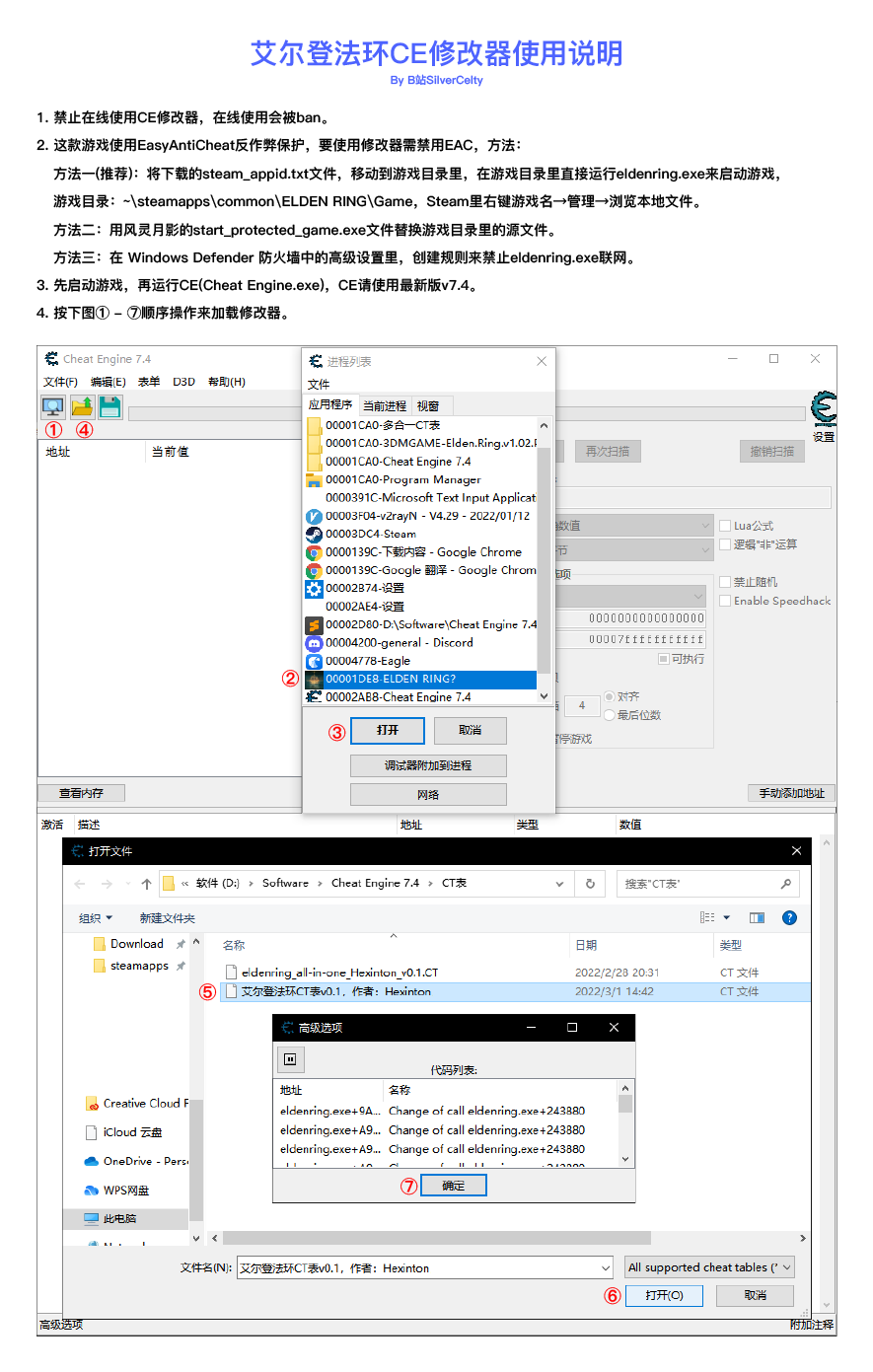Select the 00001DE8-ELDEN RING process
Screen dimensions: 873x1372
[x=421, y=679]
